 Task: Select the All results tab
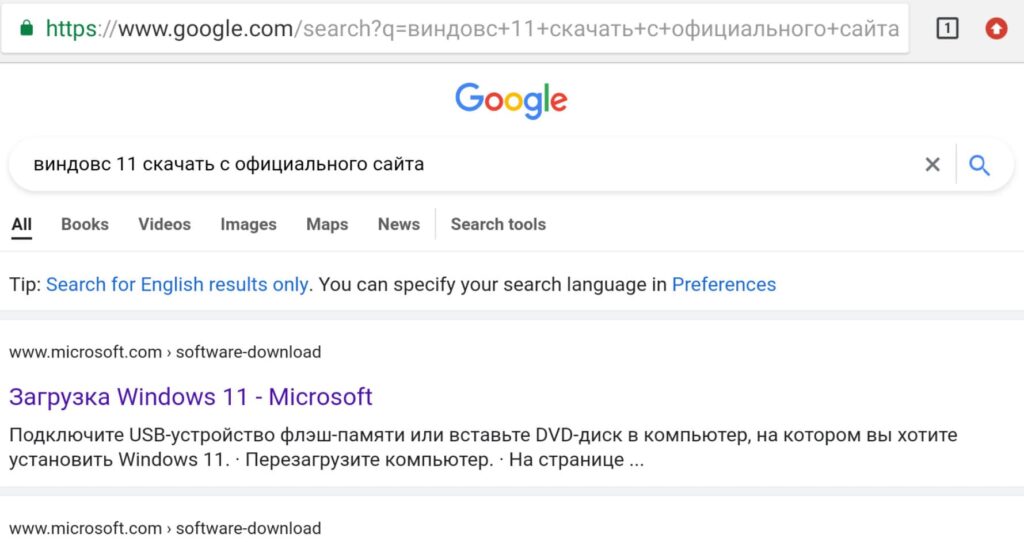point(22,225)
